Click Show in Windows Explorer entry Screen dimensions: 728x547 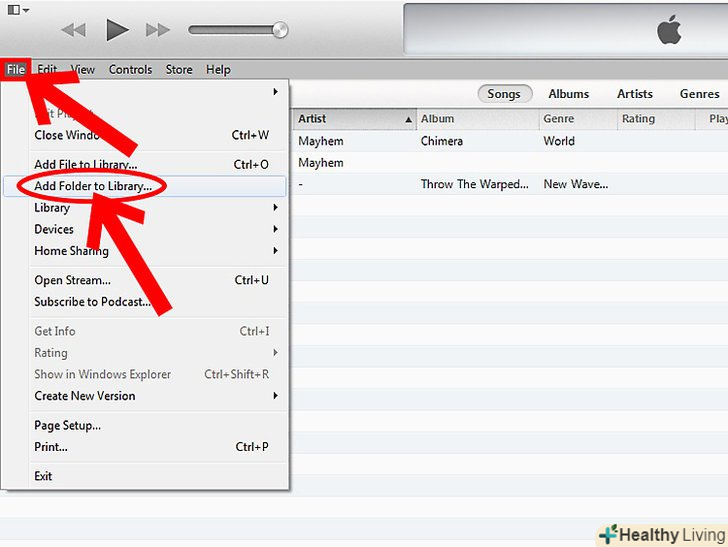[144, 374]
